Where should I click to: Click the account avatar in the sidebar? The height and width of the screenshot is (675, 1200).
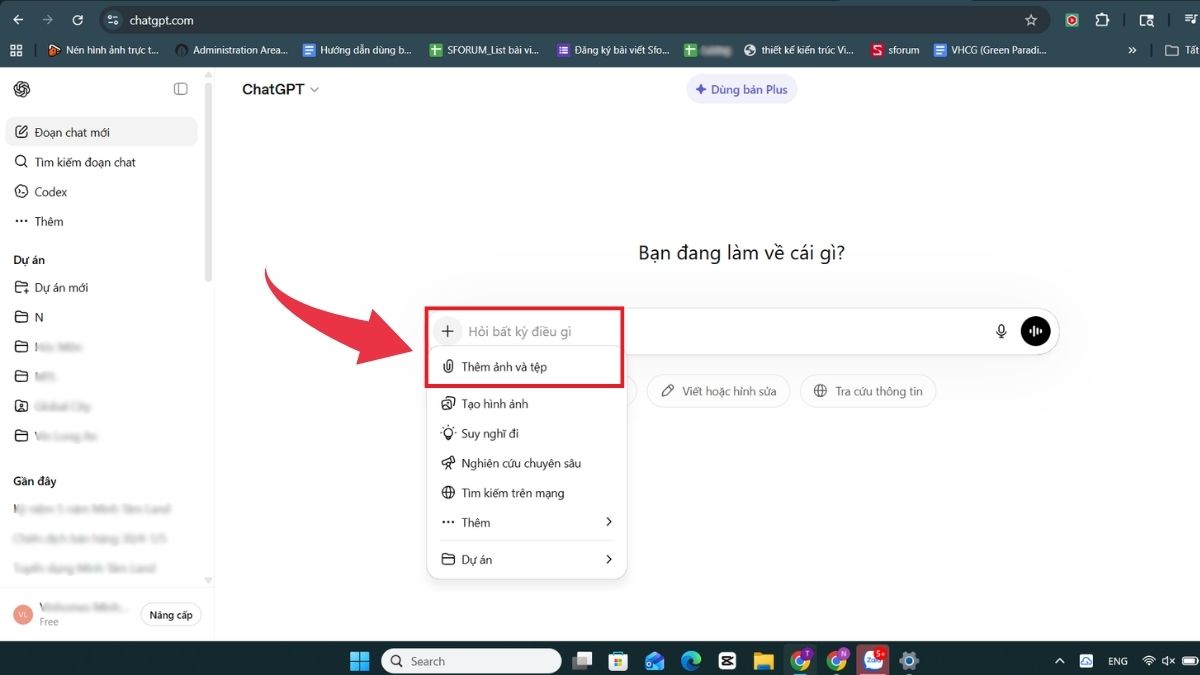pyautogui.click(x=23, y=615)
